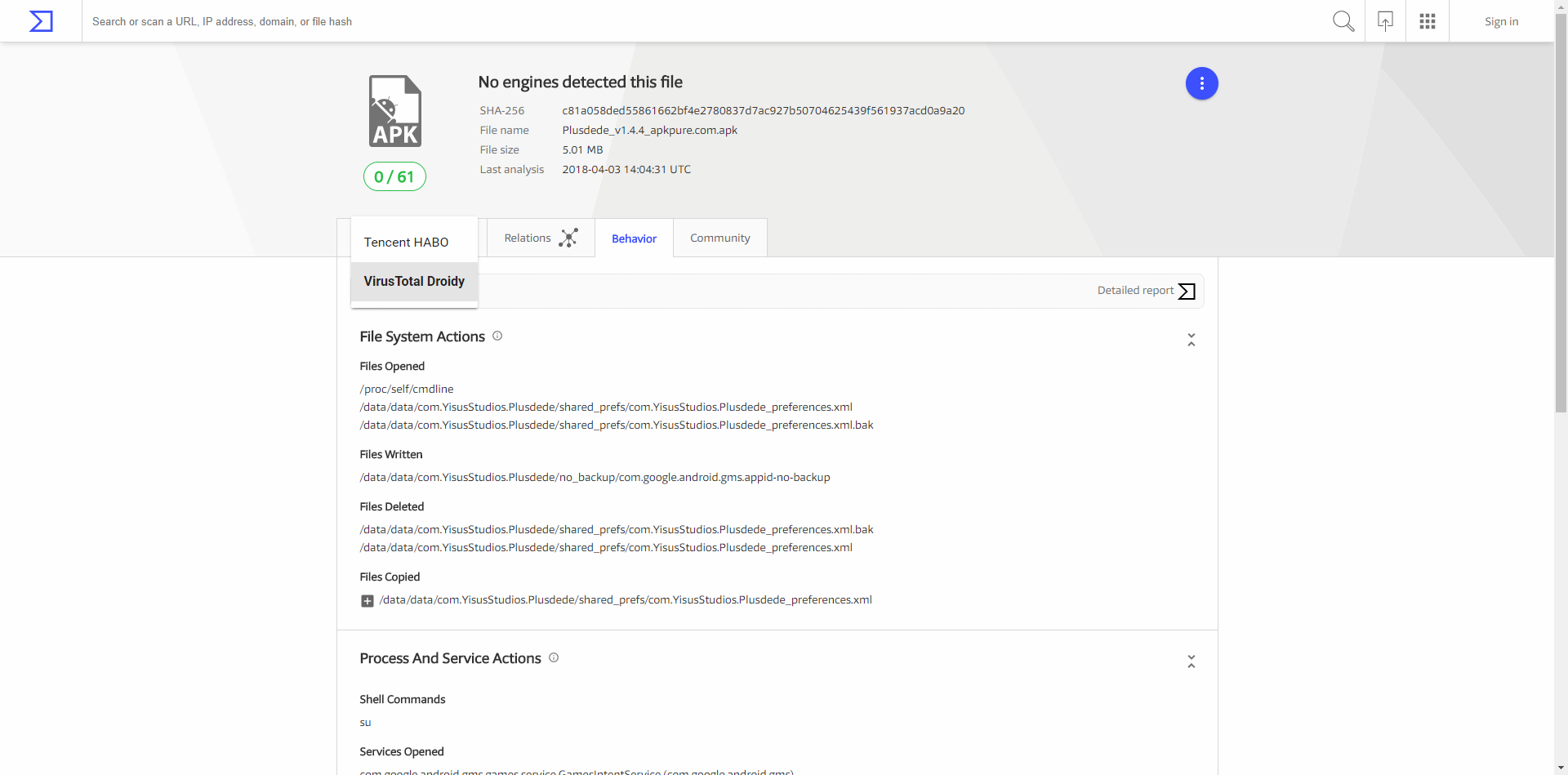Expand the Files Copied entry plus icon
Screen dimensions: 1568x775
tap(367, 601)
